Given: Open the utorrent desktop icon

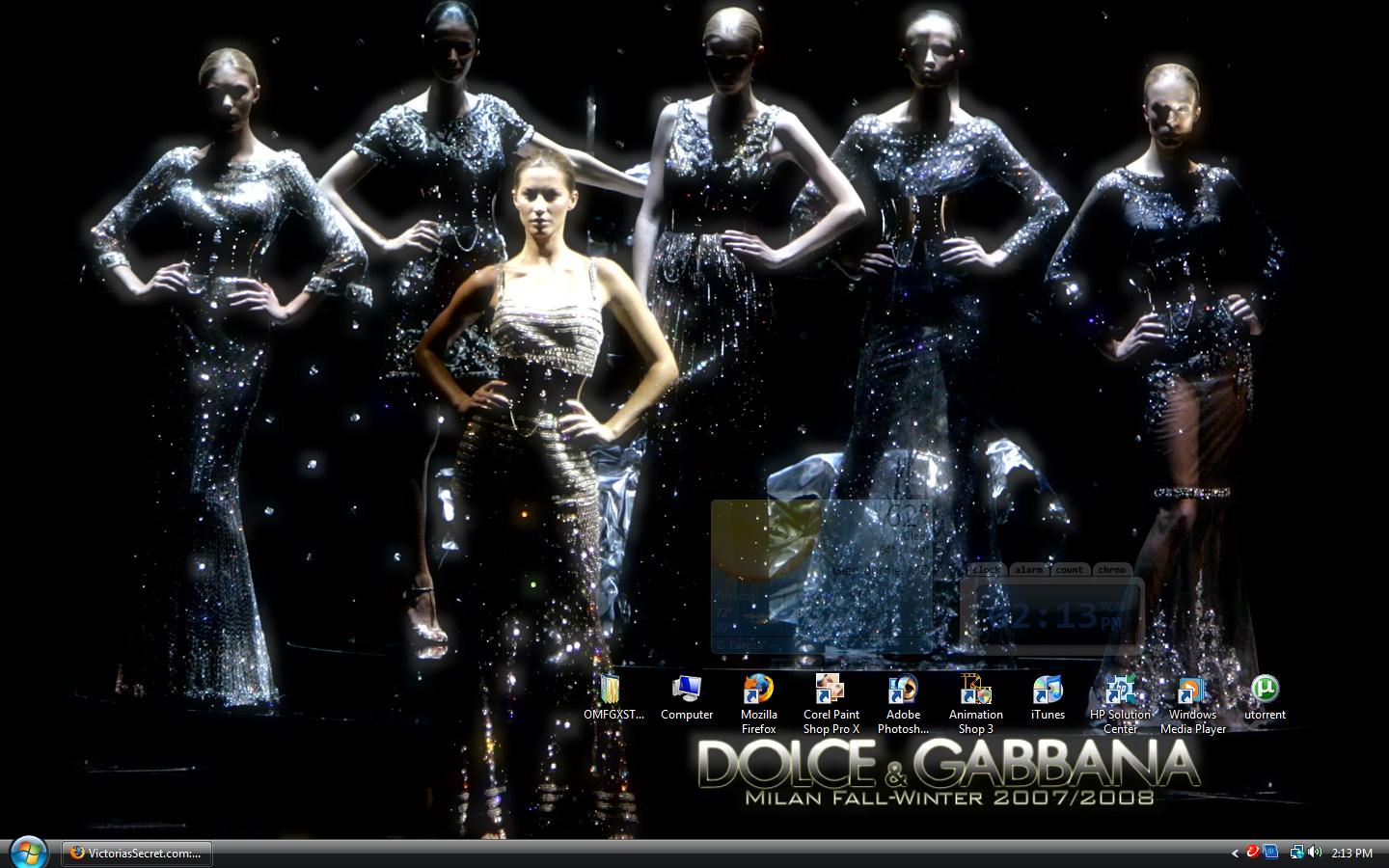Looking at the screenshot, I should click(1264, 689).
